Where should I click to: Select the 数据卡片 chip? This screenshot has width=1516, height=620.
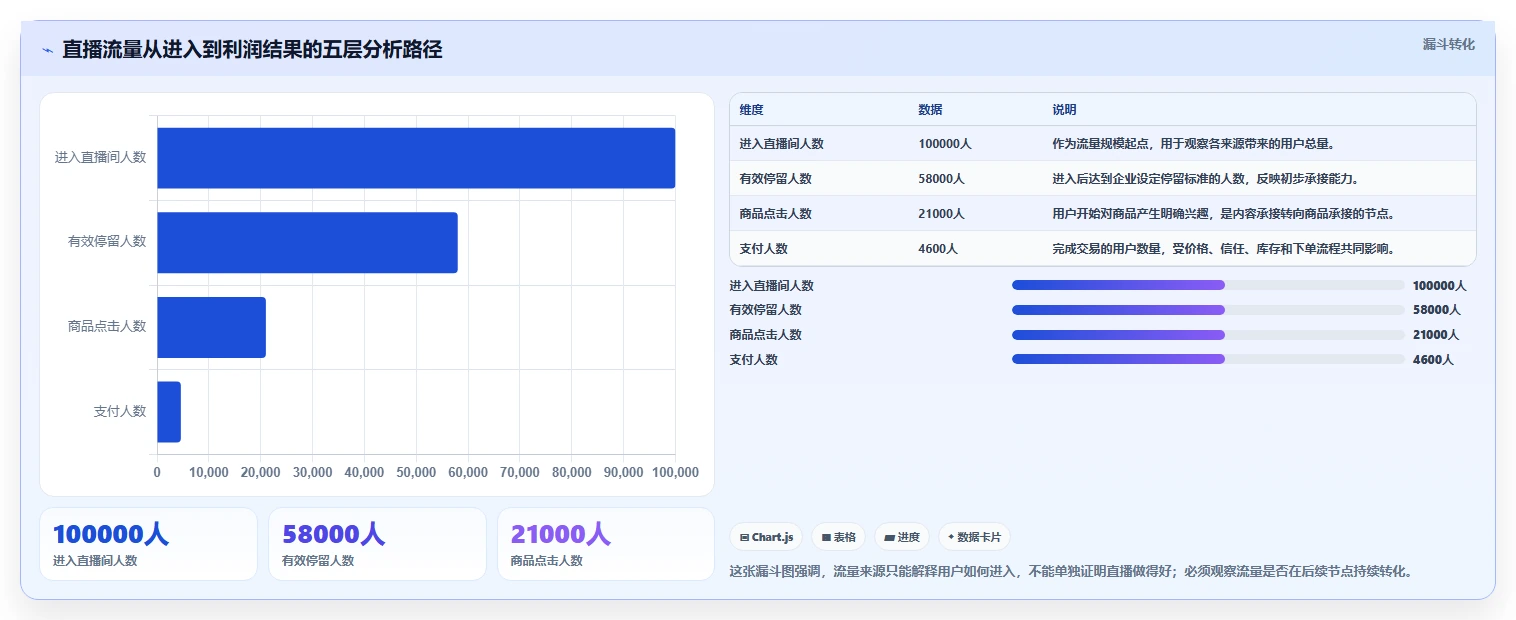[x=974, y=537]
